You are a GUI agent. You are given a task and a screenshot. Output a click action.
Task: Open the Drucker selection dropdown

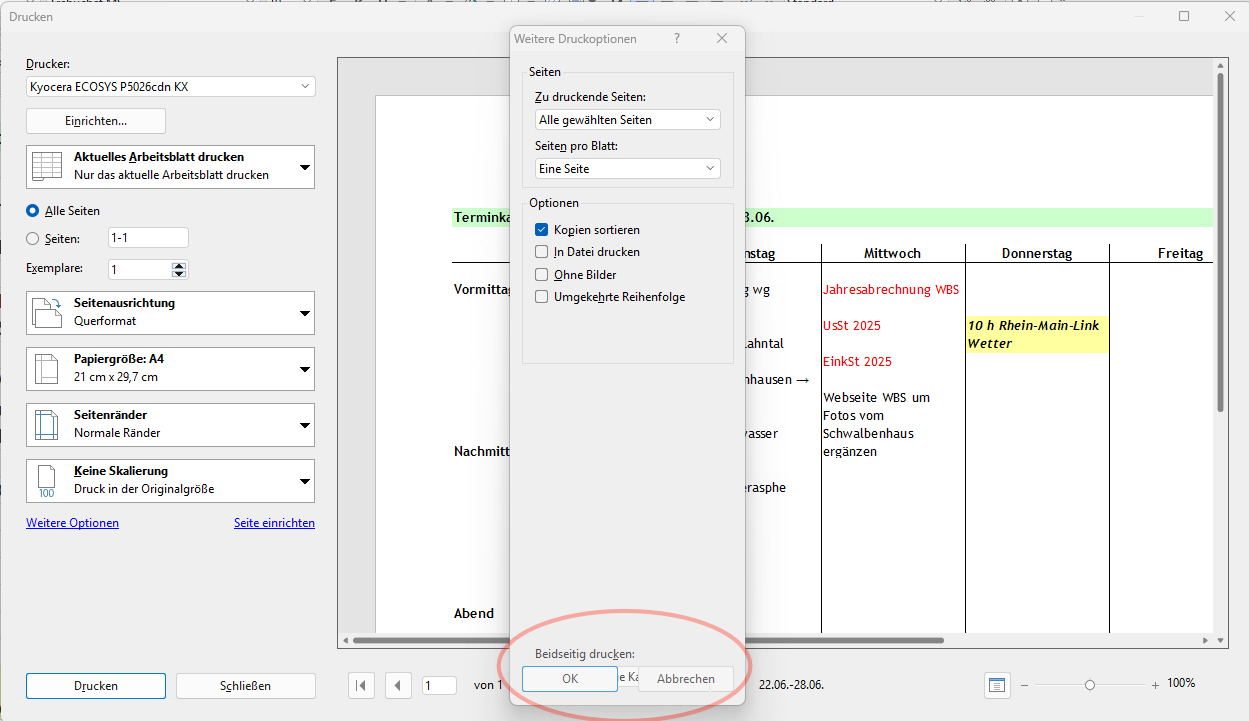point(171,87)
